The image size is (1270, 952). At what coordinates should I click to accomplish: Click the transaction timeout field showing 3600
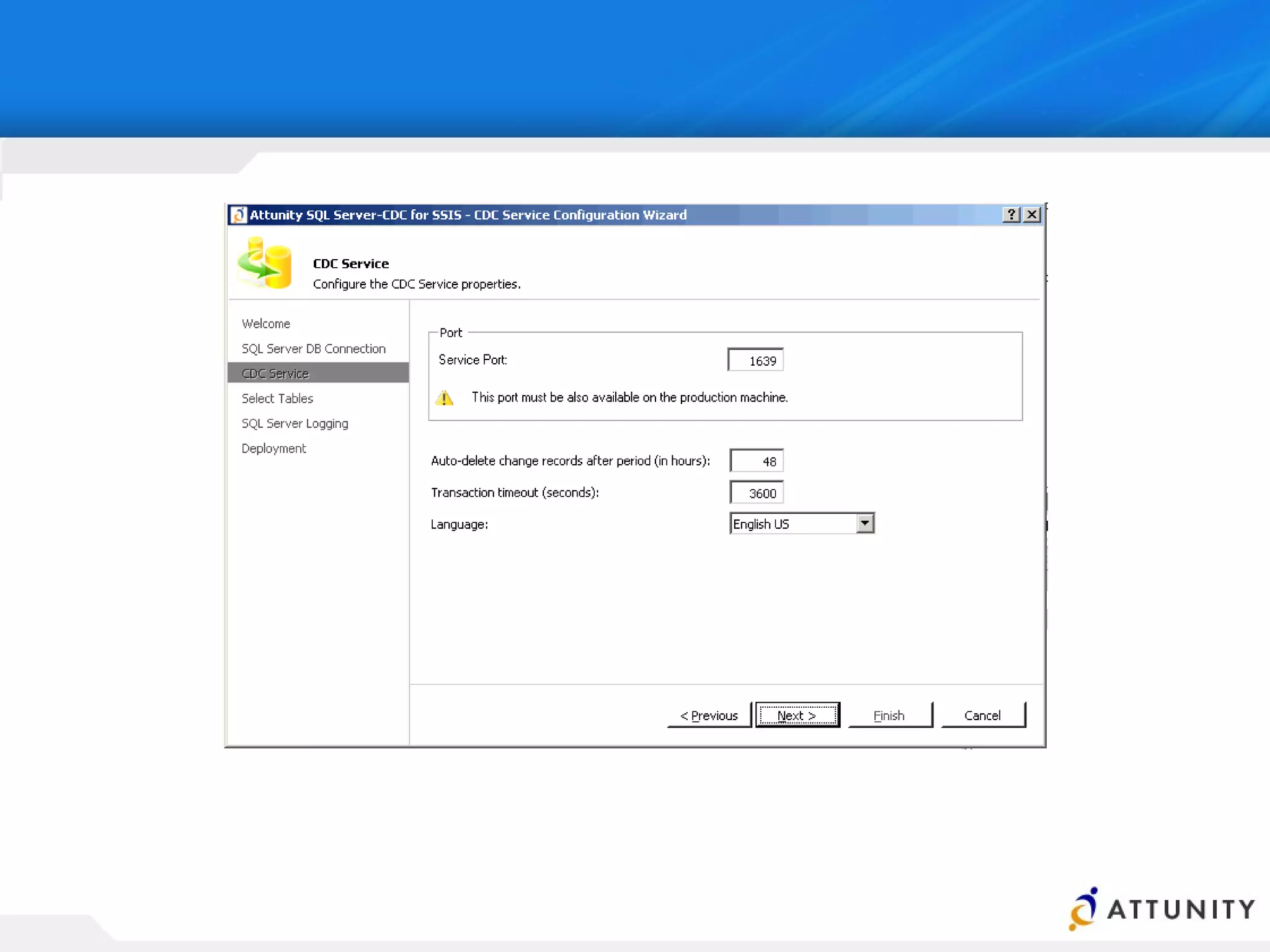(757, 493)
